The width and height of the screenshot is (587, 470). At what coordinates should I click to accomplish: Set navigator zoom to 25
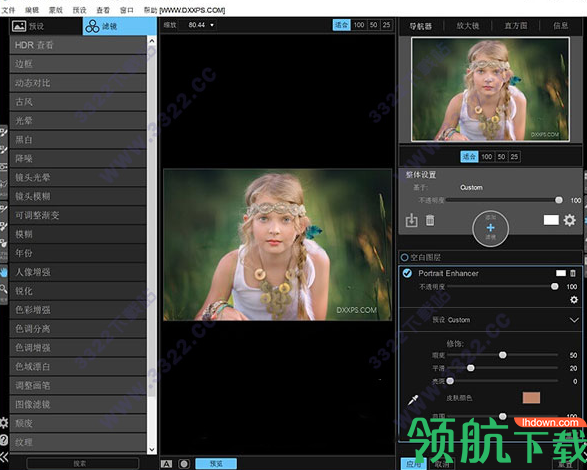pyautogui.click(x=514, y=157)
